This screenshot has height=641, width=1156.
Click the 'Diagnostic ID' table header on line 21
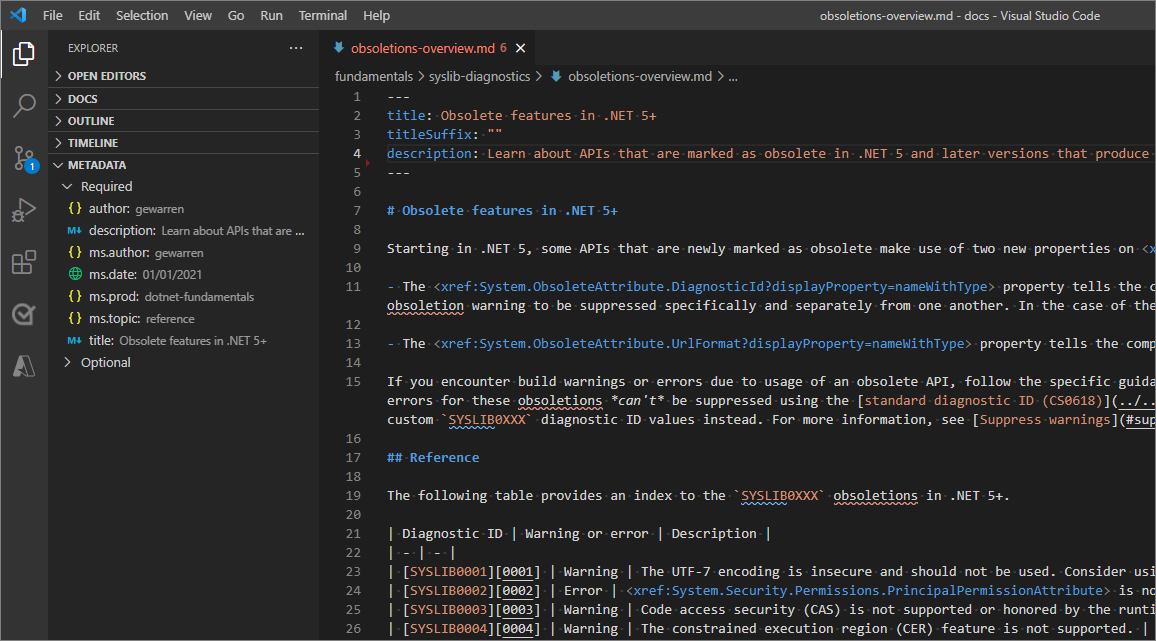(452, 534)
